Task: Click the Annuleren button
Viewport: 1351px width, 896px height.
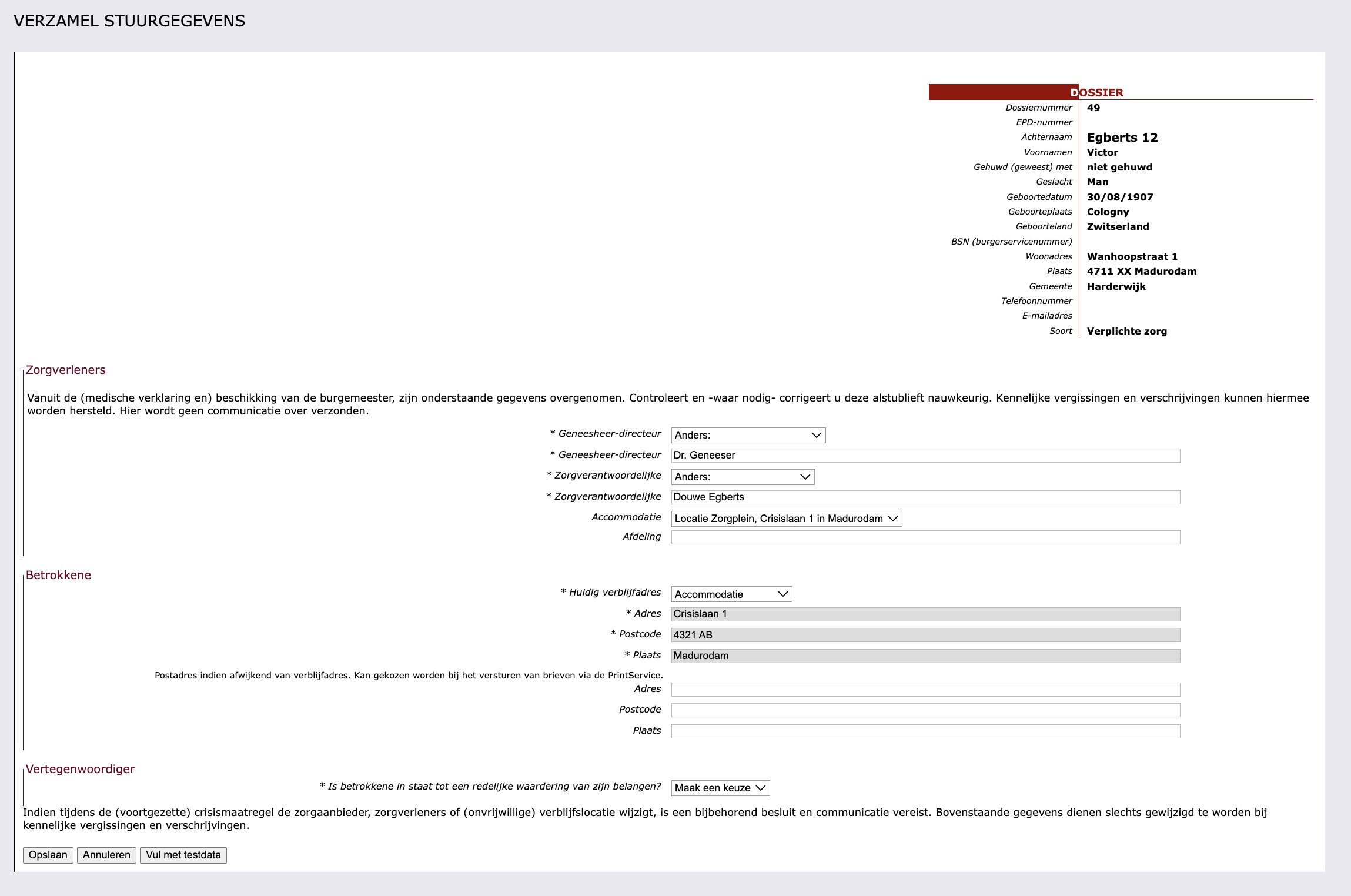Action: [106, 855]
